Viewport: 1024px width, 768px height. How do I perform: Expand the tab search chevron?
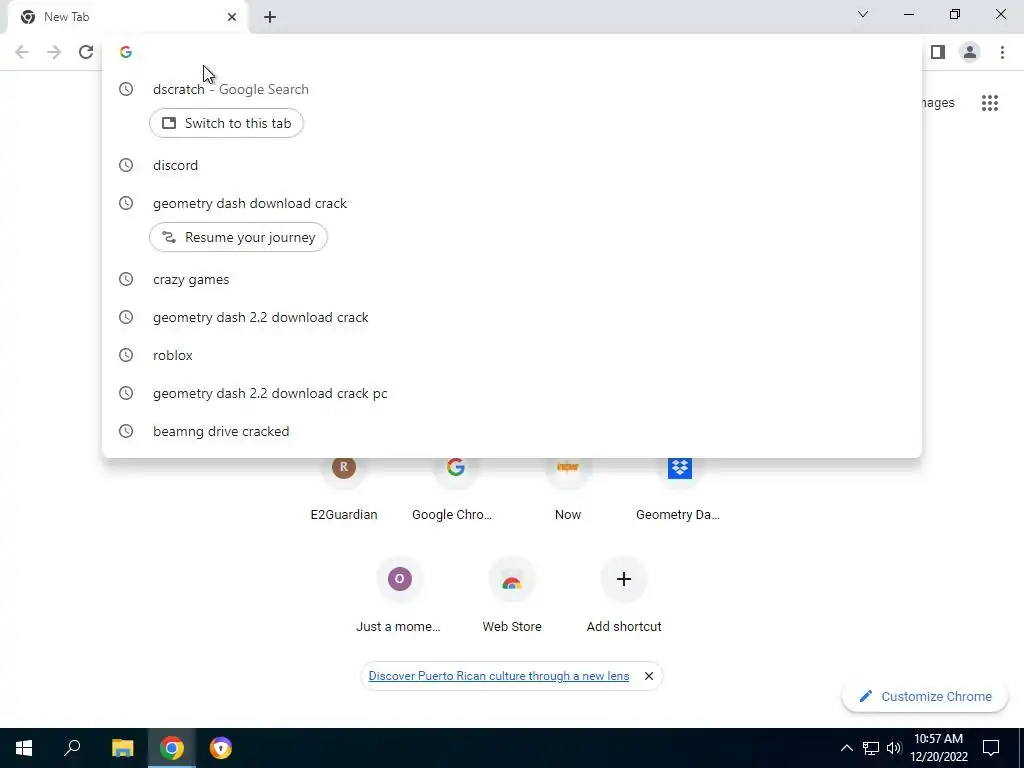pos(863,14)
